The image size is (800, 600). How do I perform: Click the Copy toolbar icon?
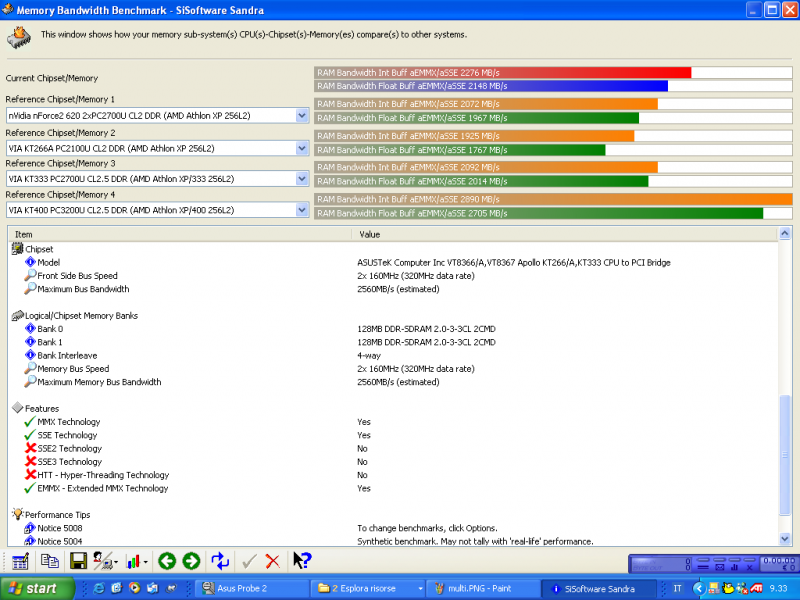(x=49, y=561)
